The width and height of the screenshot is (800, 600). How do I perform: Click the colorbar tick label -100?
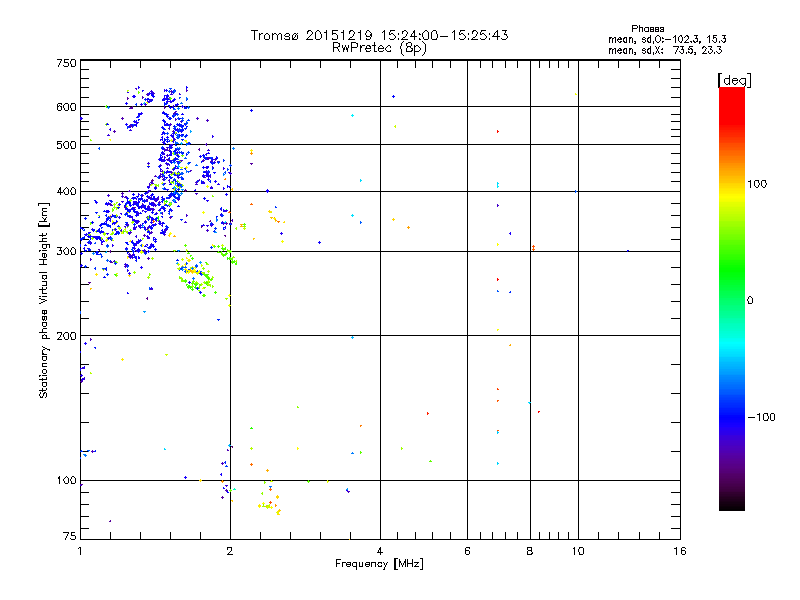tap(761, 417)
